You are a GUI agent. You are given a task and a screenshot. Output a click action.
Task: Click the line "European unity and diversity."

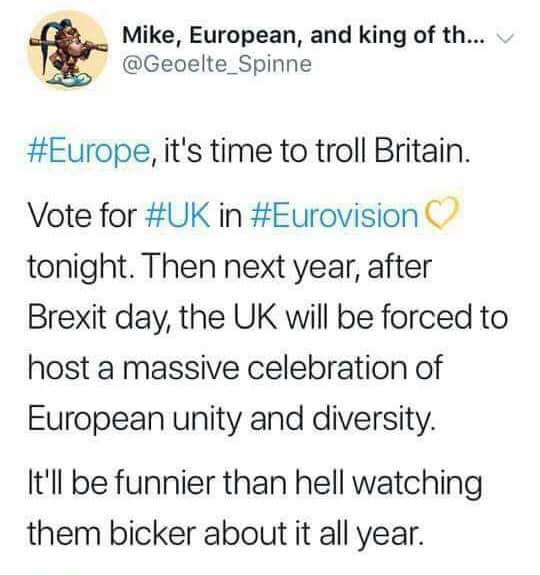232,420
